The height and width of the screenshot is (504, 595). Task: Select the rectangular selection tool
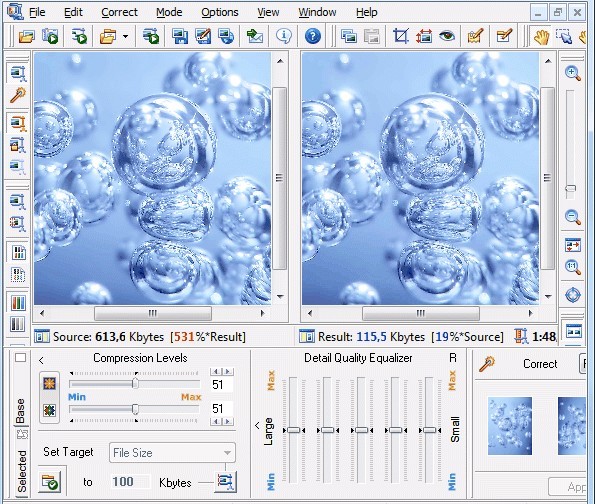click(x=564, y=37)
